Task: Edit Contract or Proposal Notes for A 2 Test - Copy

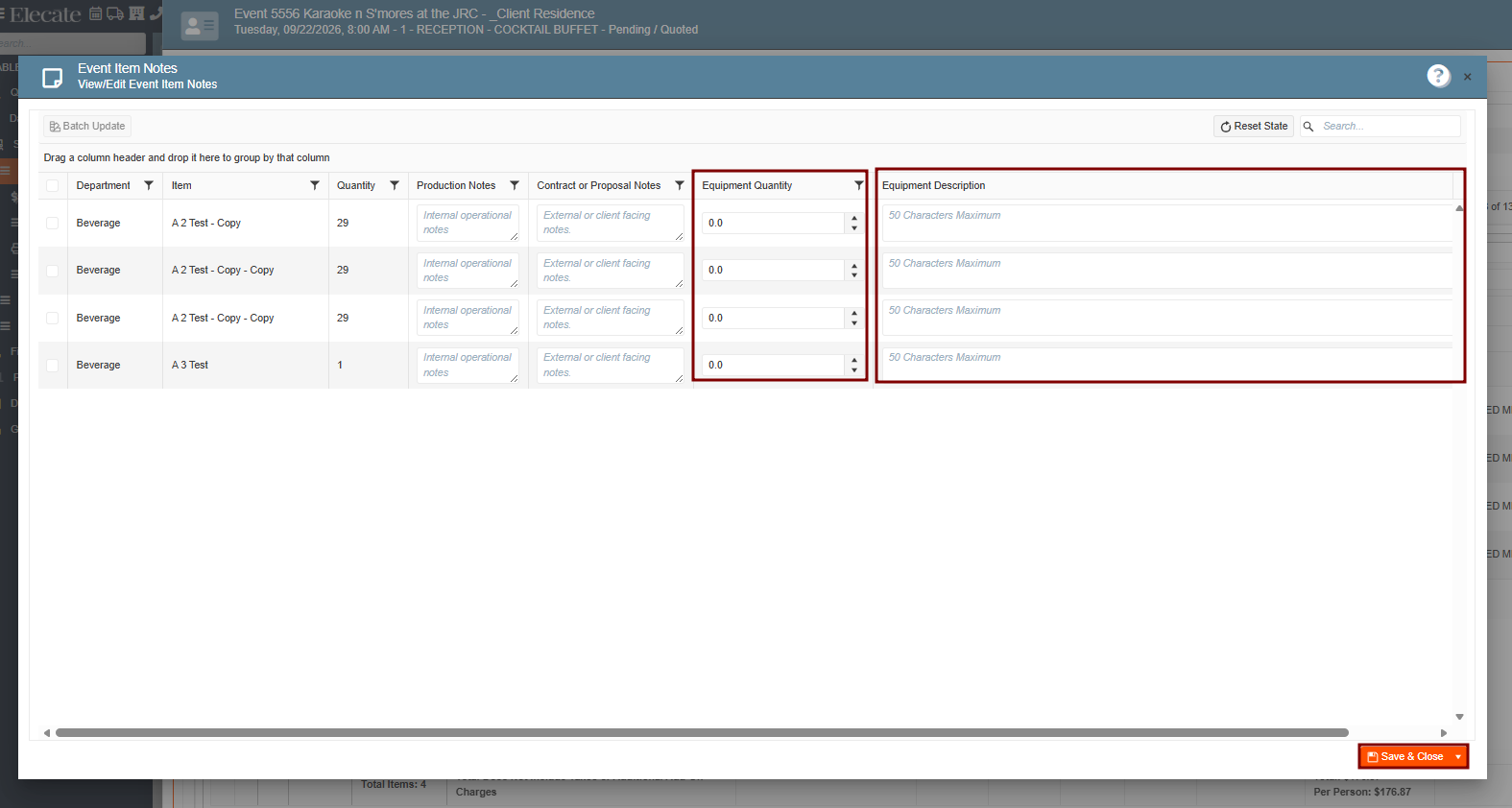Action: [x=611, y=223]
